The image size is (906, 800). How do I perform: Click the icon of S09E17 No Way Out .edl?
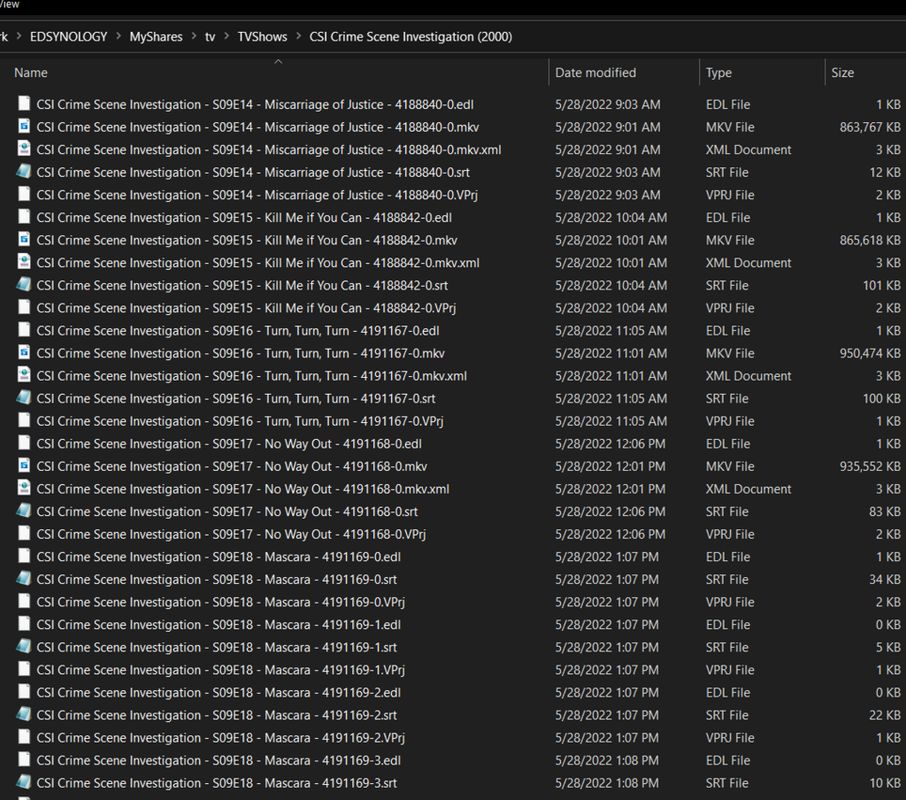tap(24, 443)
